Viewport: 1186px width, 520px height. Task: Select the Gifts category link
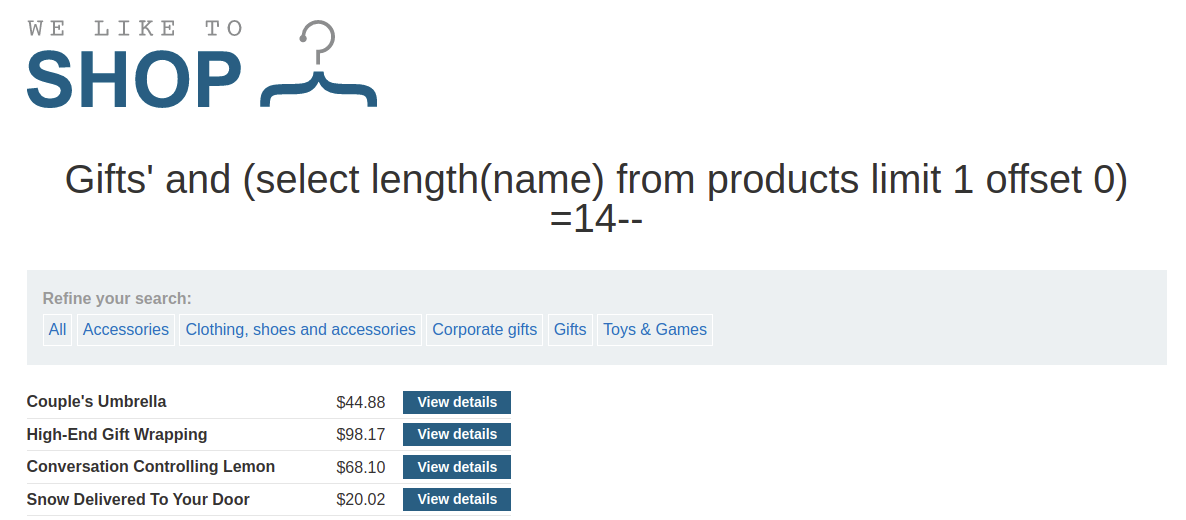(x=570, y=329)
